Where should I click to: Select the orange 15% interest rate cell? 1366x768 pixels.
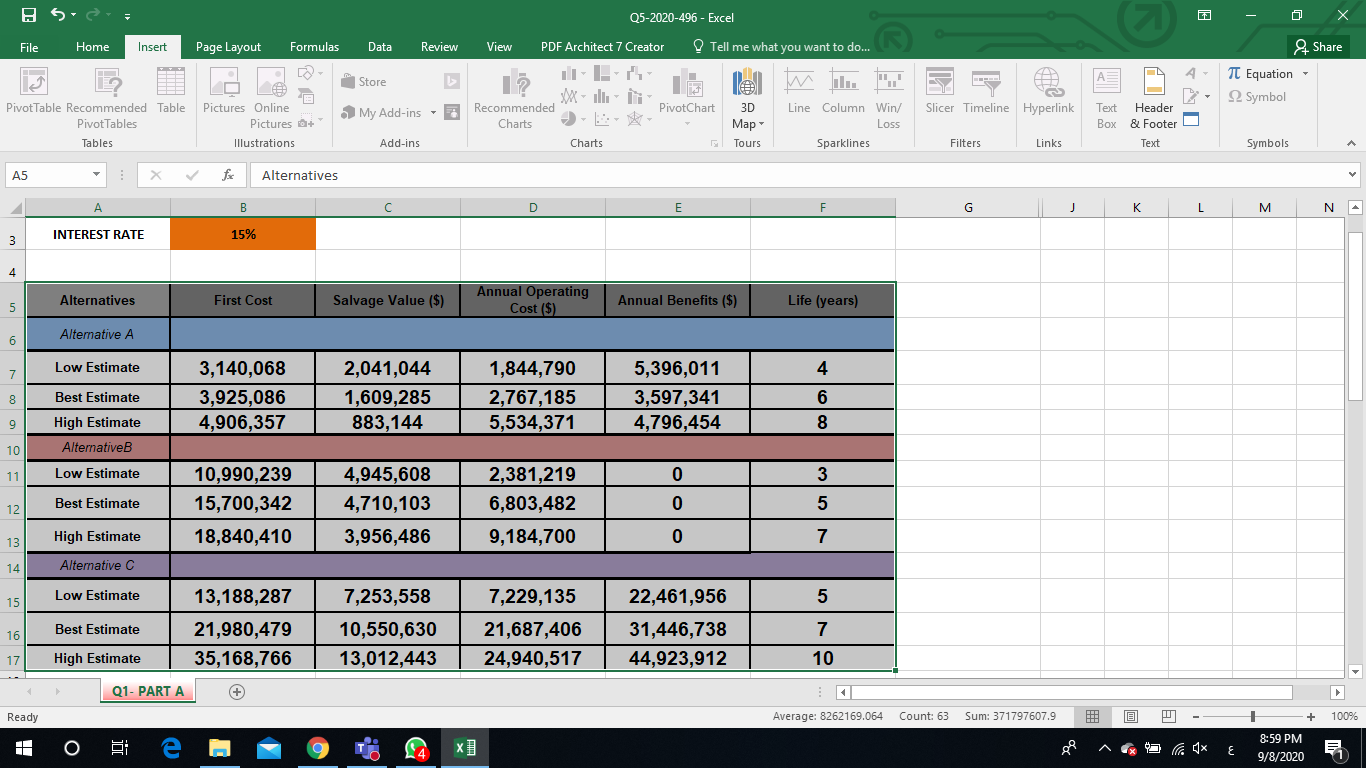click(243, 234)
